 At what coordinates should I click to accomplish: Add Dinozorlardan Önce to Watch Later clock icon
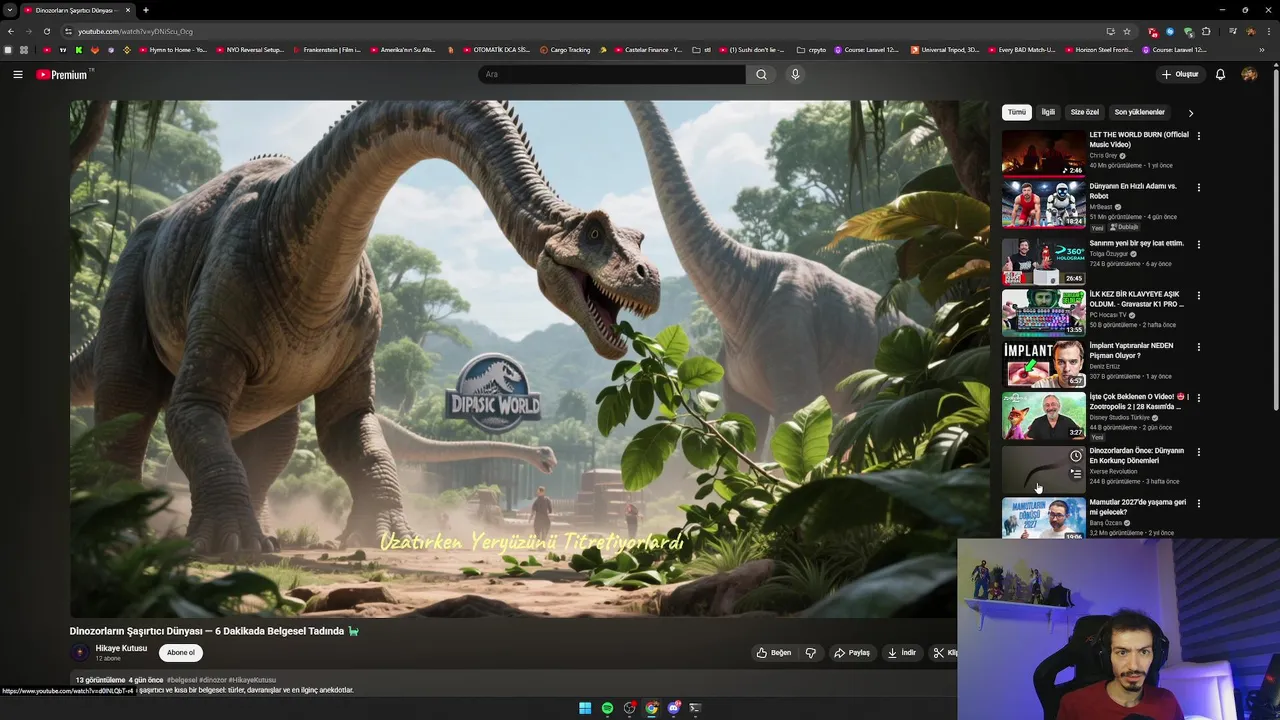point(1075,456)
